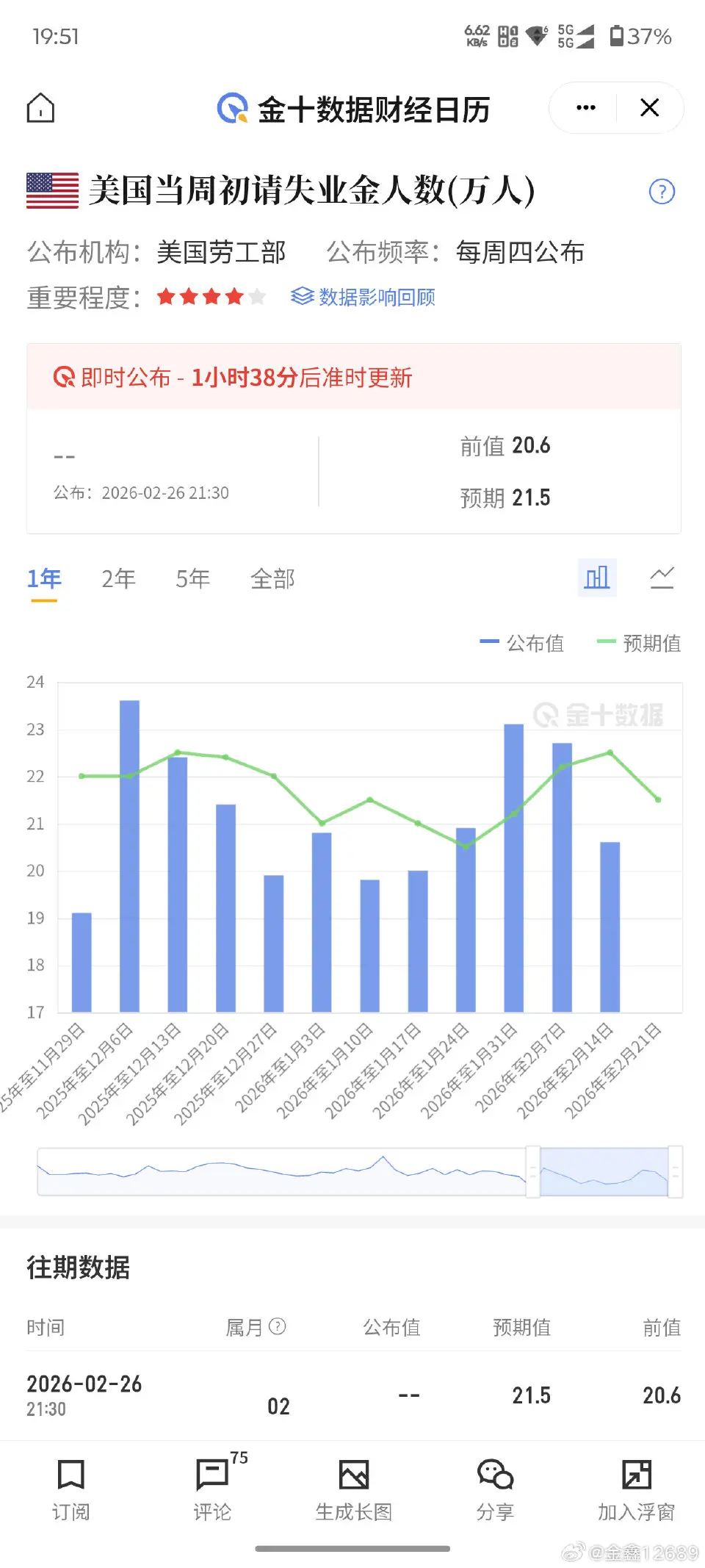Image resolution: width=705 pixels, height=1568 pixels.
Task: Click the 2026年至1月31日 bar
Action: [514, 868]
